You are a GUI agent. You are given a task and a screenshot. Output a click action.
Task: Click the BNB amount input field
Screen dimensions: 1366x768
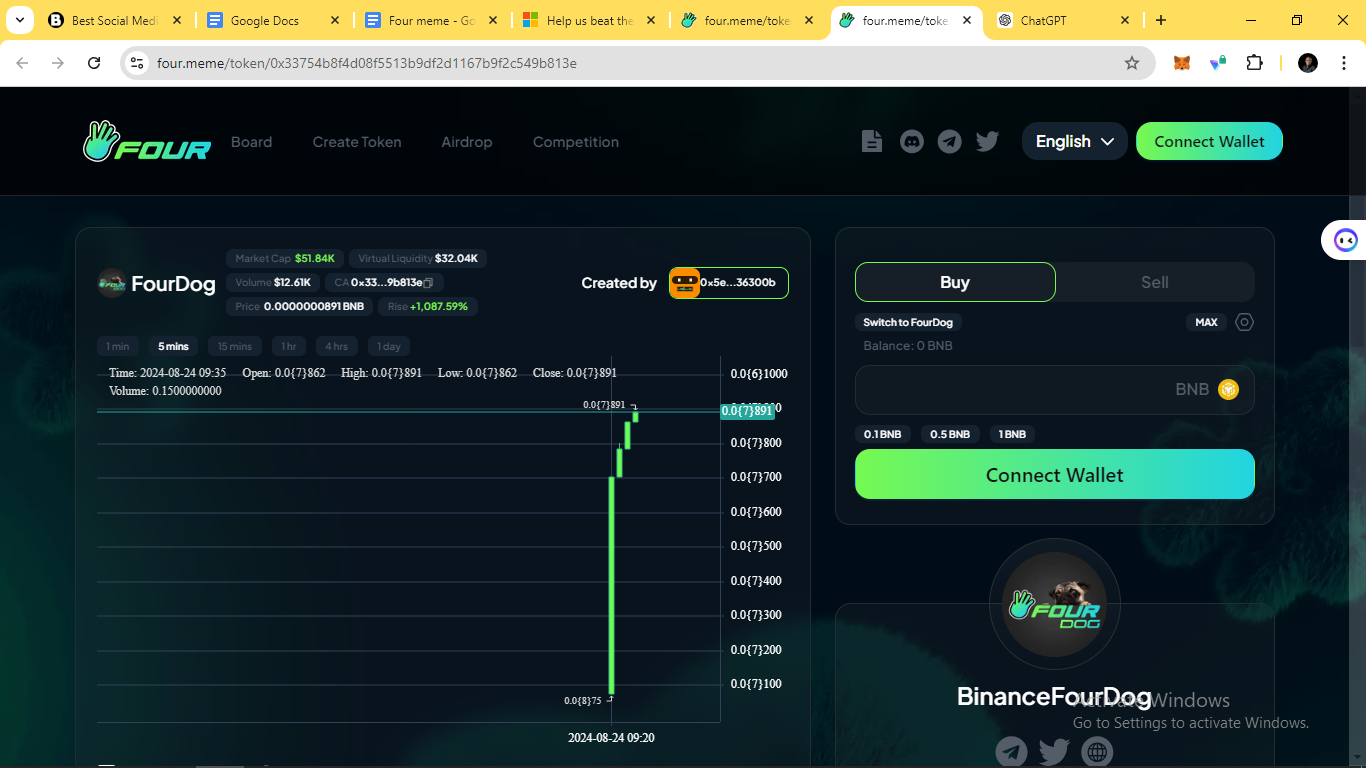(x=1055, y=389)
